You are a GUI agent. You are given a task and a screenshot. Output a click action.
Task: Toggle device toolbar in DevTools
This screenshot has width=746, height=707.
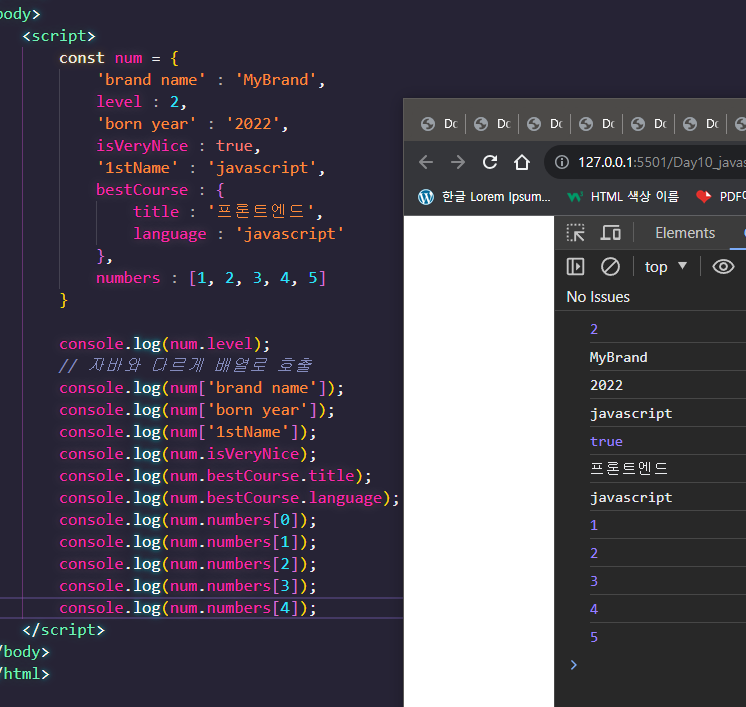tap(610, 233)
